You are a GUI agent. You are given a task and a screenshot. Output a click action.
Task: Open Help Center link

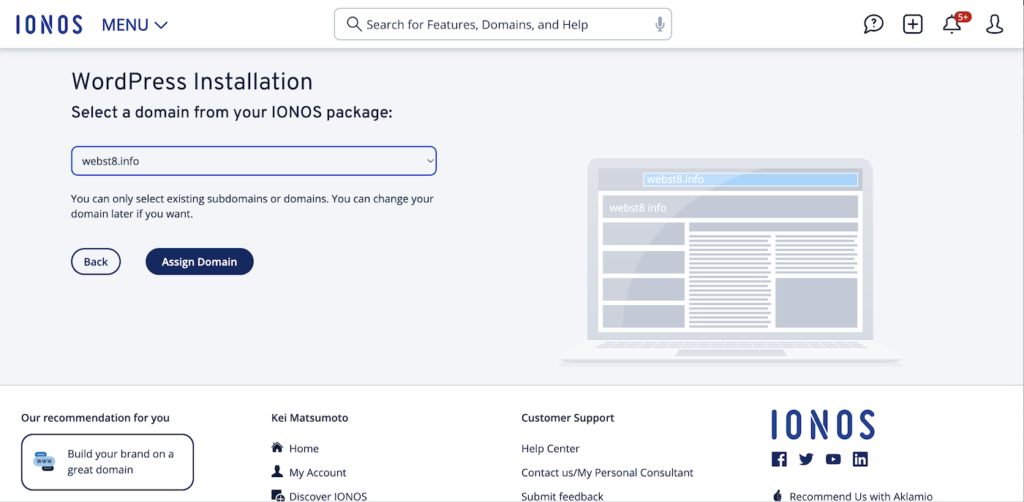click(550, 449)
